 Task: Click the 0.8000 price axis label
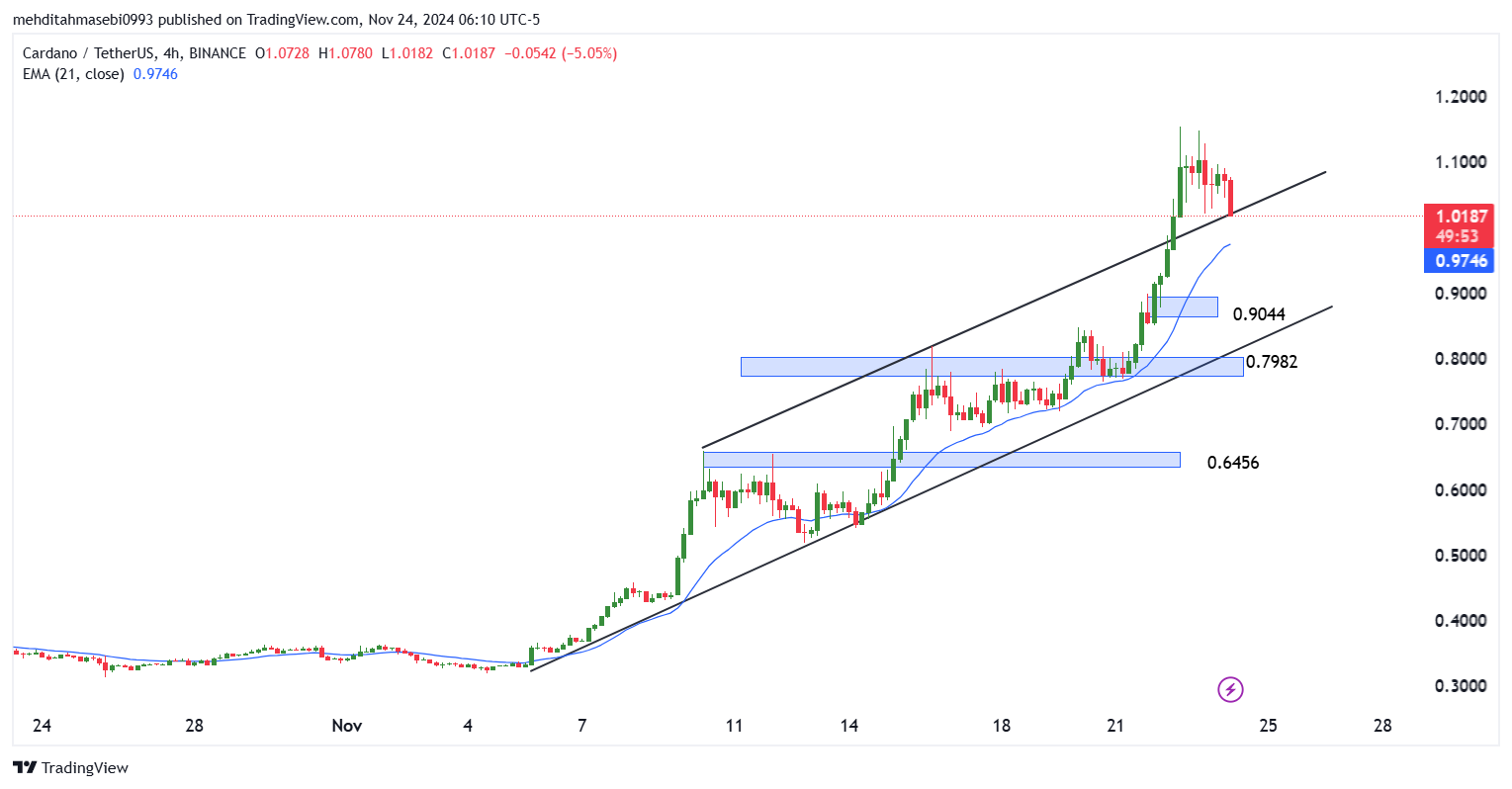pyautogui.click(x=1461, y=359)
